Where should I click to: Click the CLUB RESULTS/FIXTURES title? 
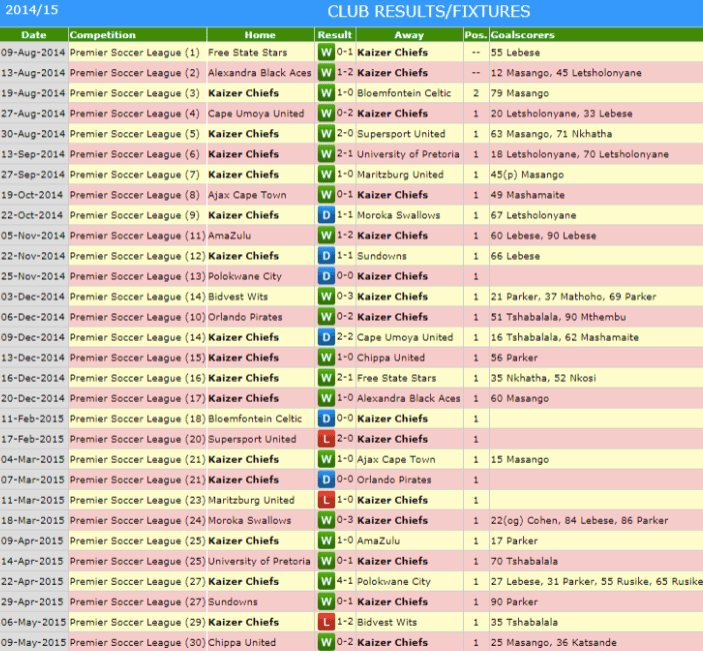(x=429, y=12)
